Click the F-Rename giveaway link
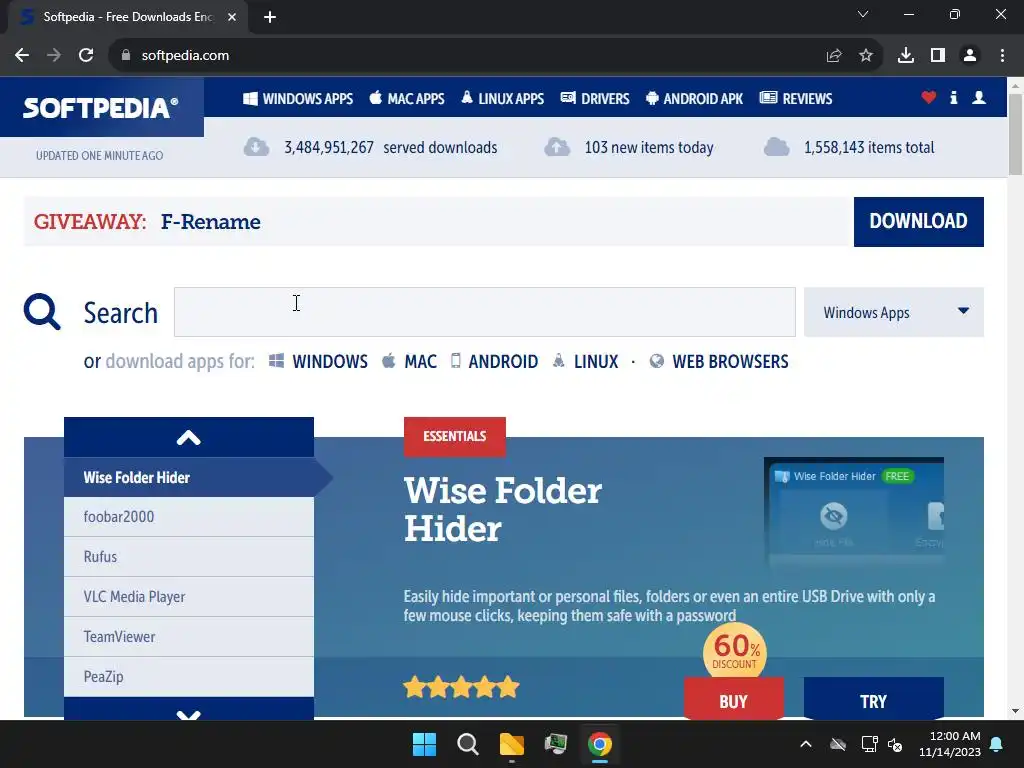 pyautogui.click(x=210, y=222)
